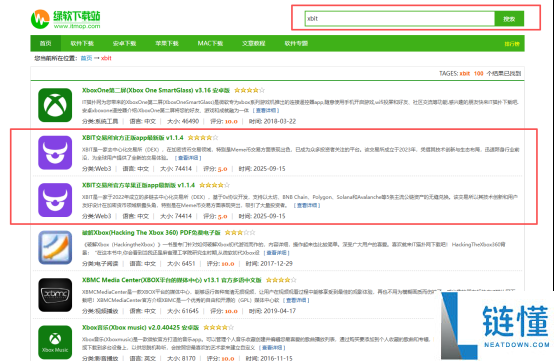Open the XboxOne SmartGlass v3.16 title link
This screenshot has height=361, width=554.
(156, 90)
